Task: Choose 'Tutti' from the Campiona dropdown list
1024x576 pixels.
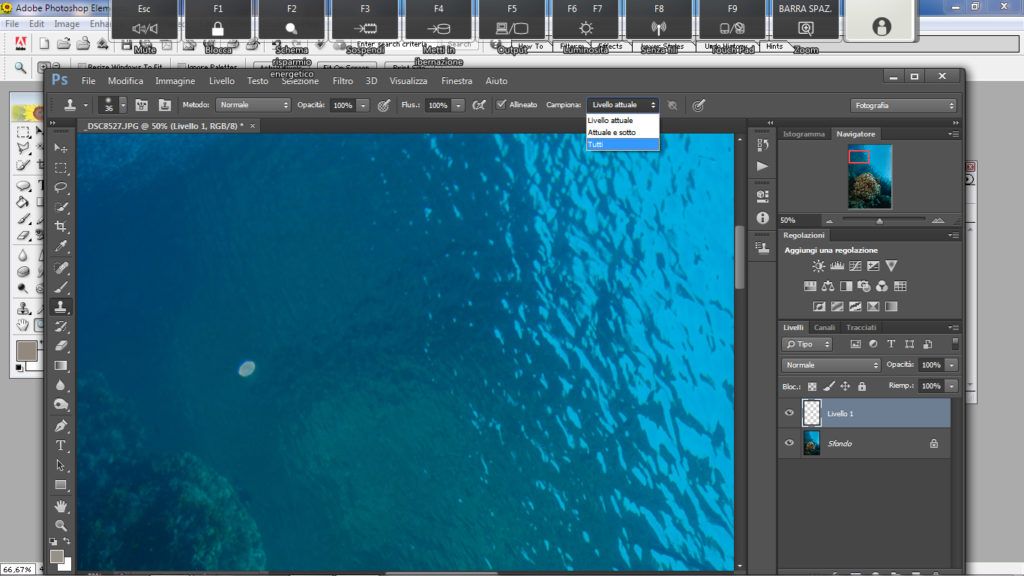Action: click(x=622, y=145)
